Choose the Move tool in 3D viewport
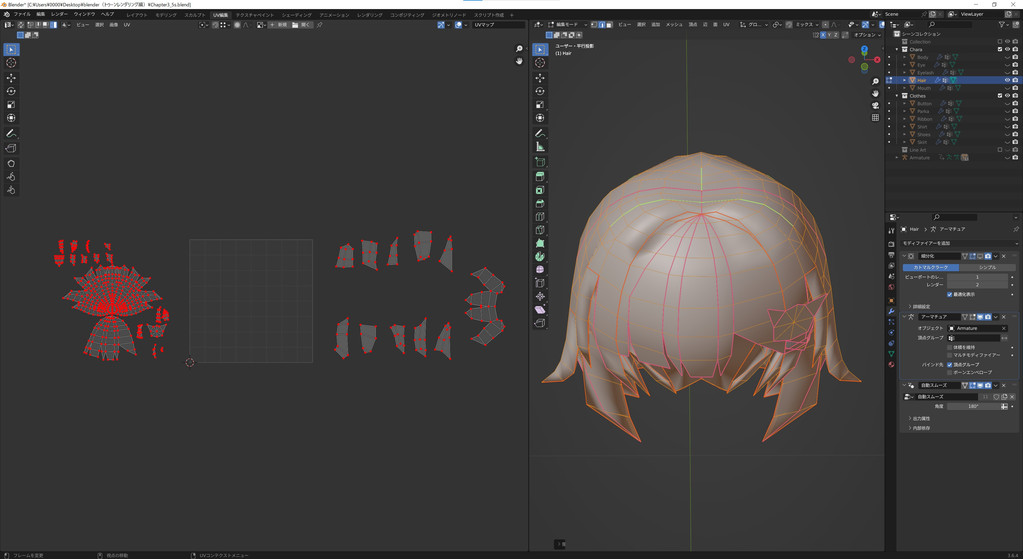 click(x=540, y=78)
